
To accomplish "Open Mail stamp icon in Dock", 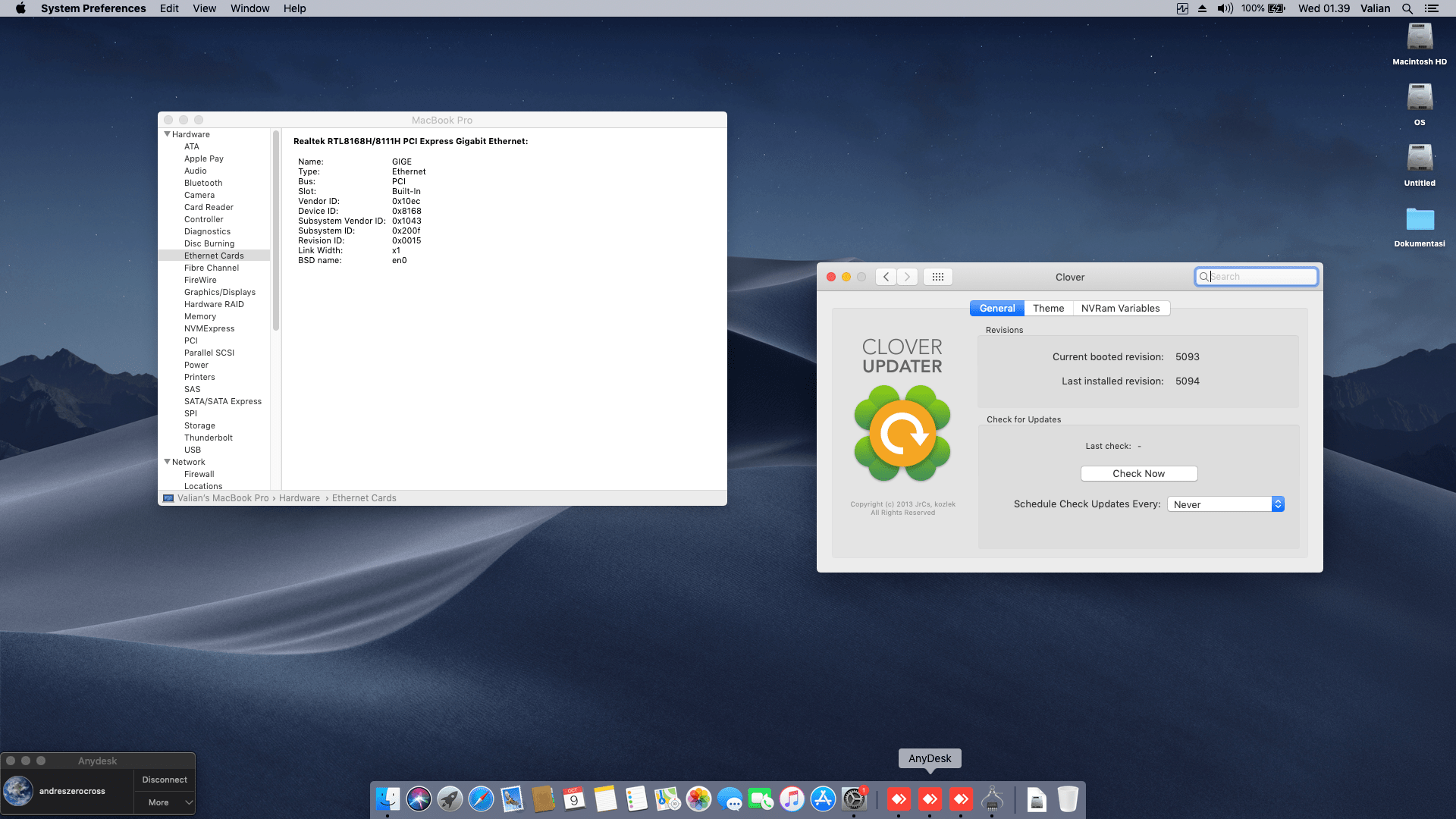I will [512, 799].
